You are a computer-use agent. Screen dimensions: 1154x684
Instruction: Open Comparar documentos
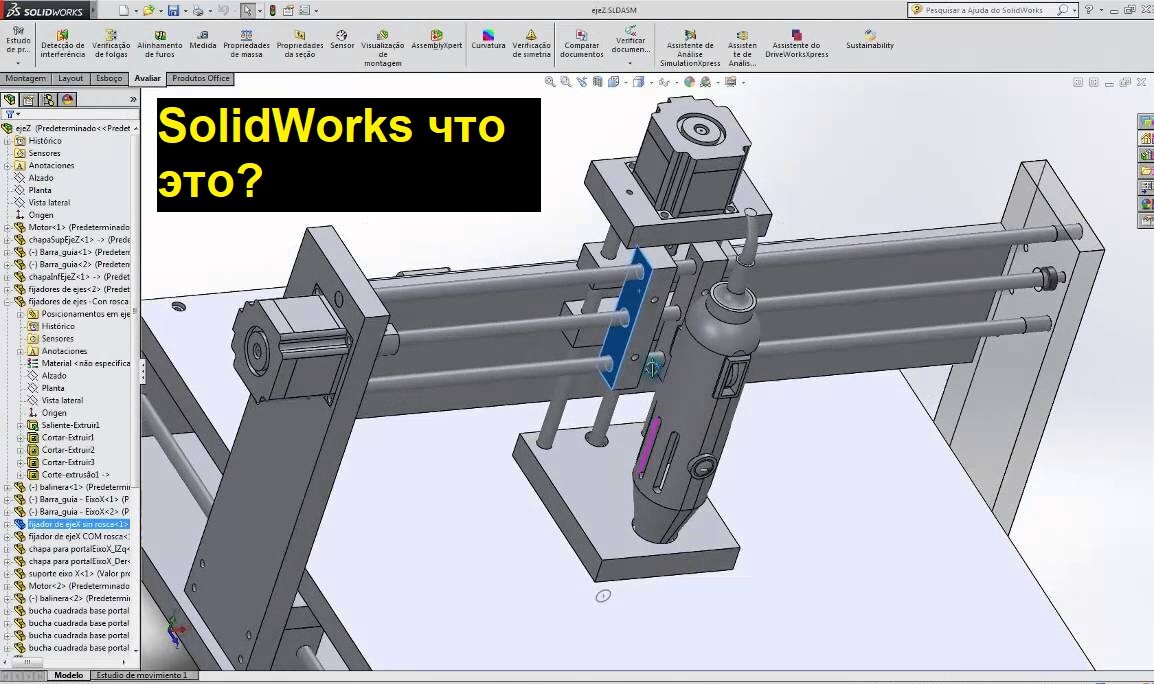(581, 44)
